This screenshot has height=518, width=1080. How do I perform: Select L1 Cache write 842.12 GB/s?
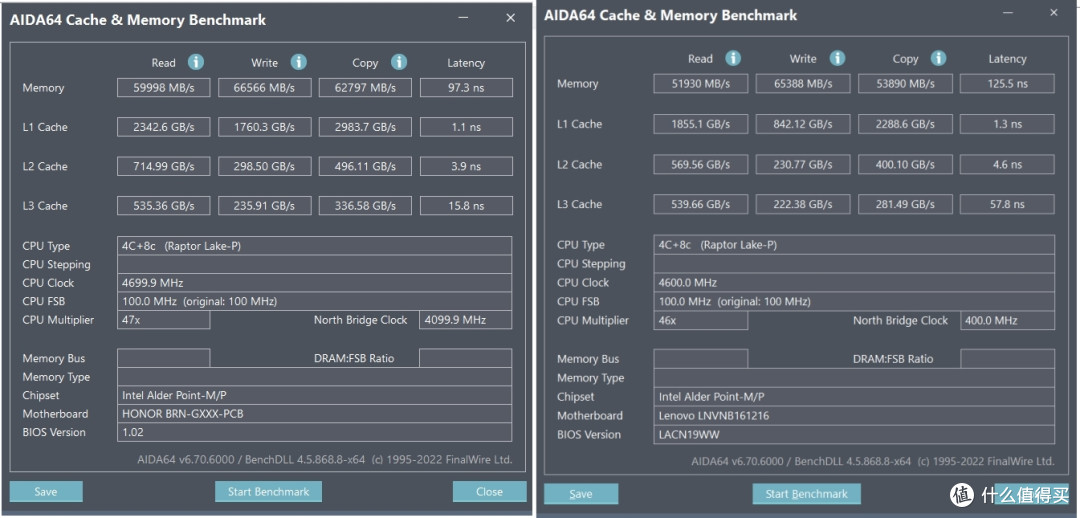[x=803, y=125]
